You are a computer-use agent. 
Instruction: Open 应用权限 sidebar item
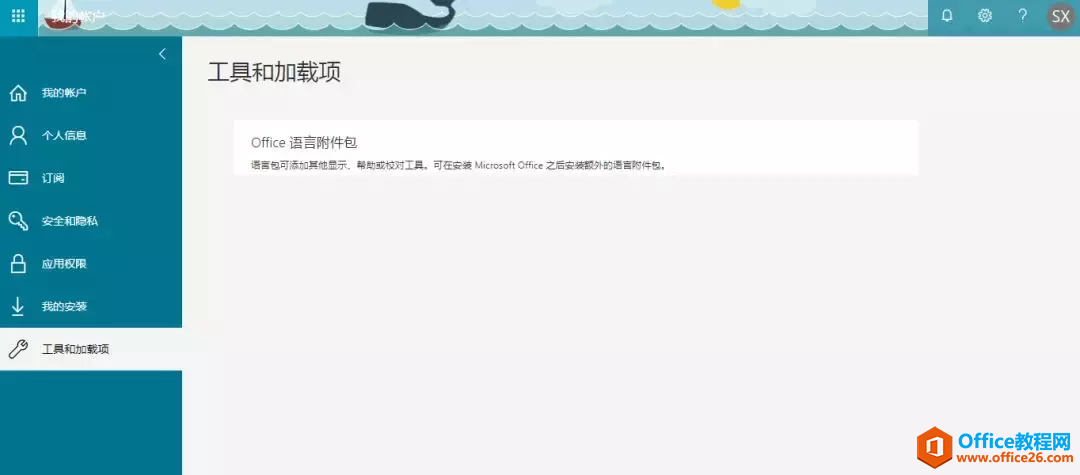91,264
